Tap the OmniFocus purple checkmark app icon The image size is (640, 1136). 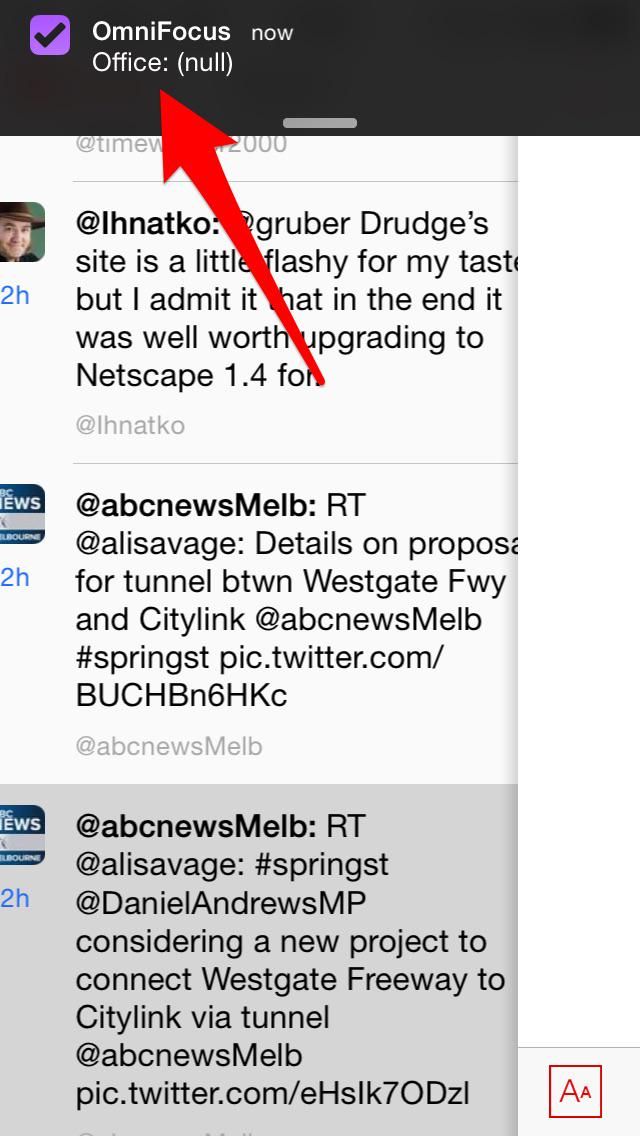[50, 35]
